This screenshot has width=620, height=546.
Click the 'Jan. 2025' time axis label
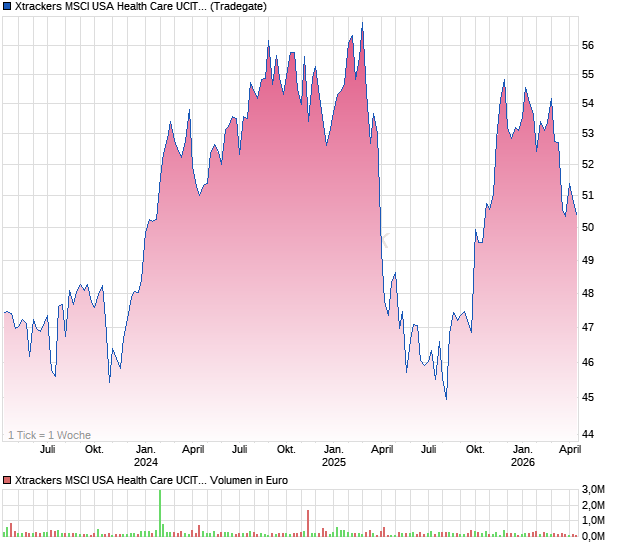click(334, 456)
